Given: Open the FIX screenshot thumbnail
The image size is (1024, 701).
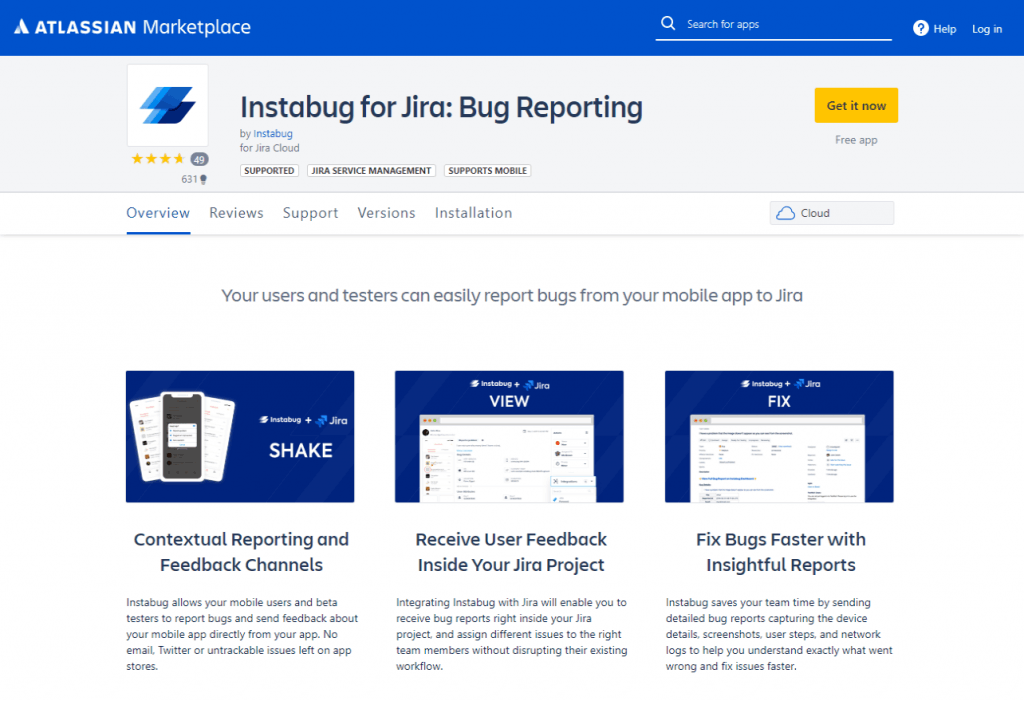Looking at the screenshot, I should [779, 436].
